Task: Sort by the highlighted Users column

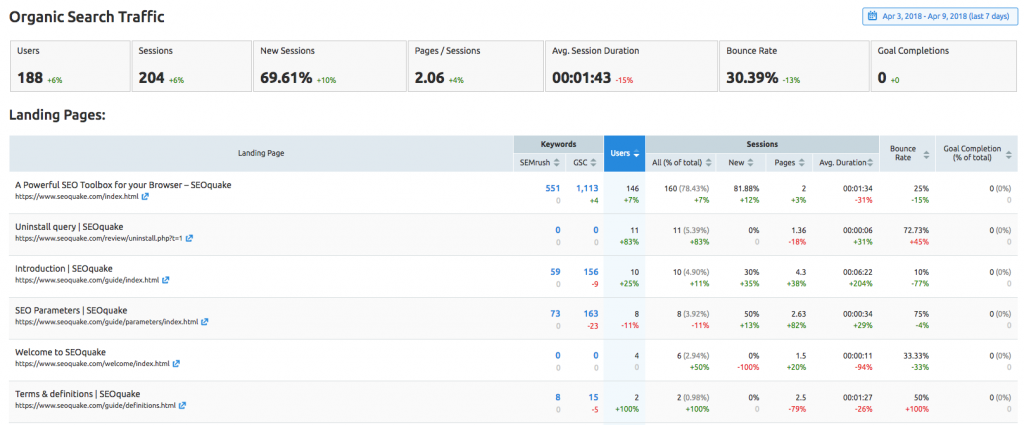Action: pos(624,153)
